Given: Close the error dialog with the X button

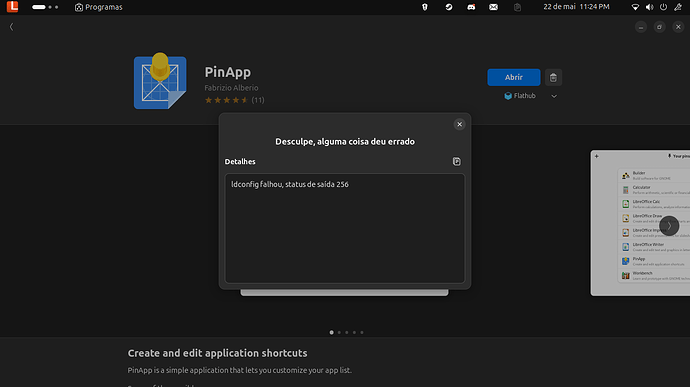Looking at the screenshot, I should tap(459, 125).
